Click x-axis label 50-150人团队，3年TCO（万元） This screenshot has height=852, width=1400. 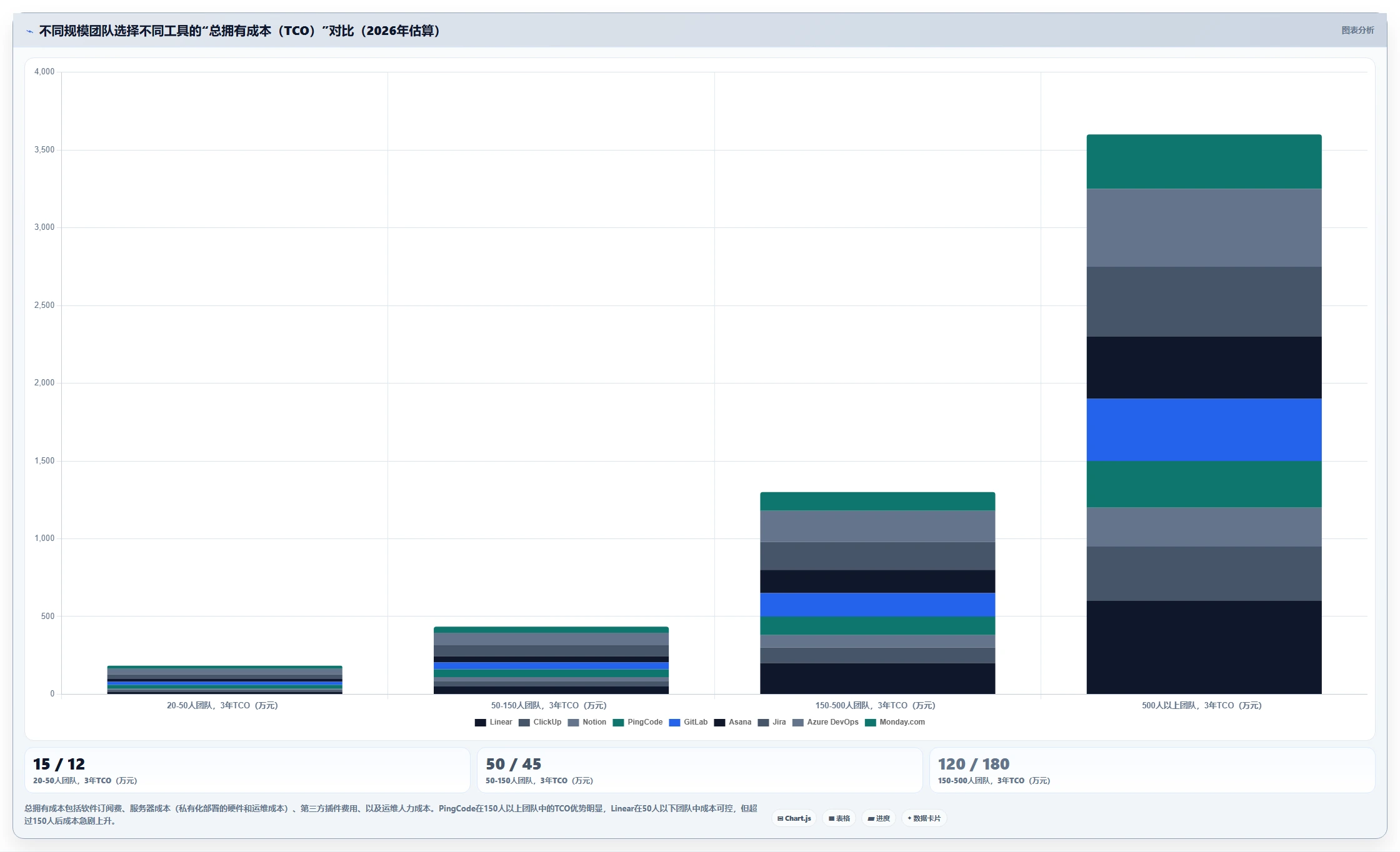coord(549,705)
